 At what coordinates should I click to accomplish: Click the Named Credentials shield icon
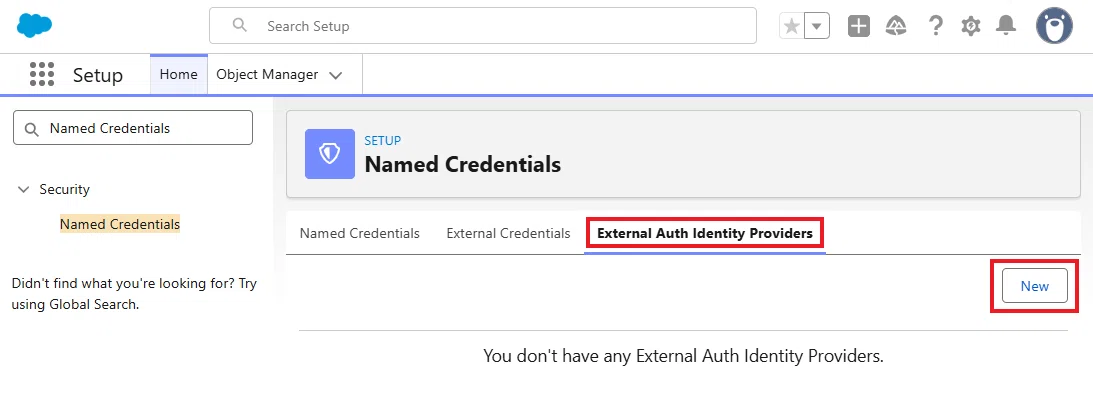330,154
